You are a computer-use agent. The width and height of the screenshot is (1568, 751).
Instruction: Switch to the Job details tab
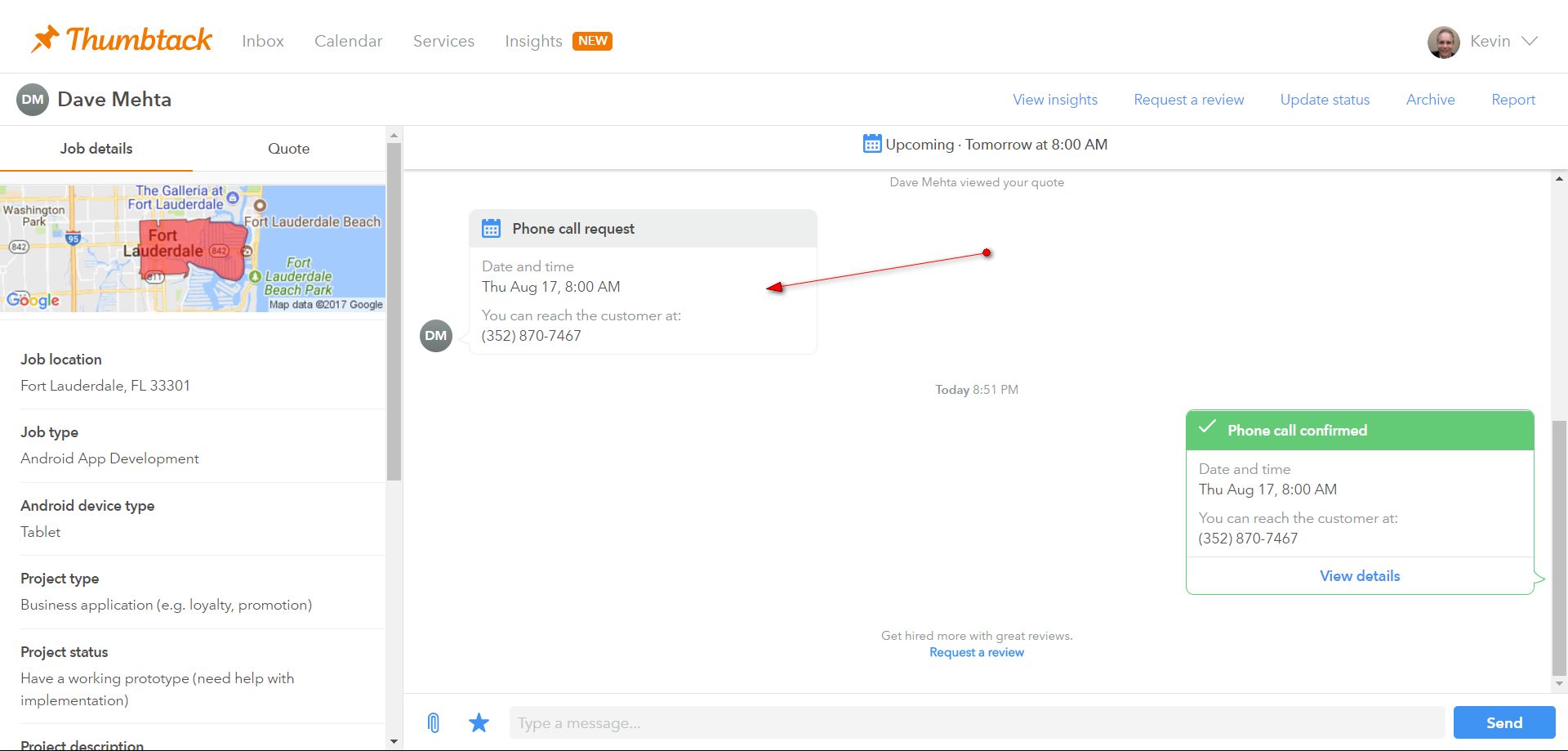pyautogui.click(x=96, y=149)
